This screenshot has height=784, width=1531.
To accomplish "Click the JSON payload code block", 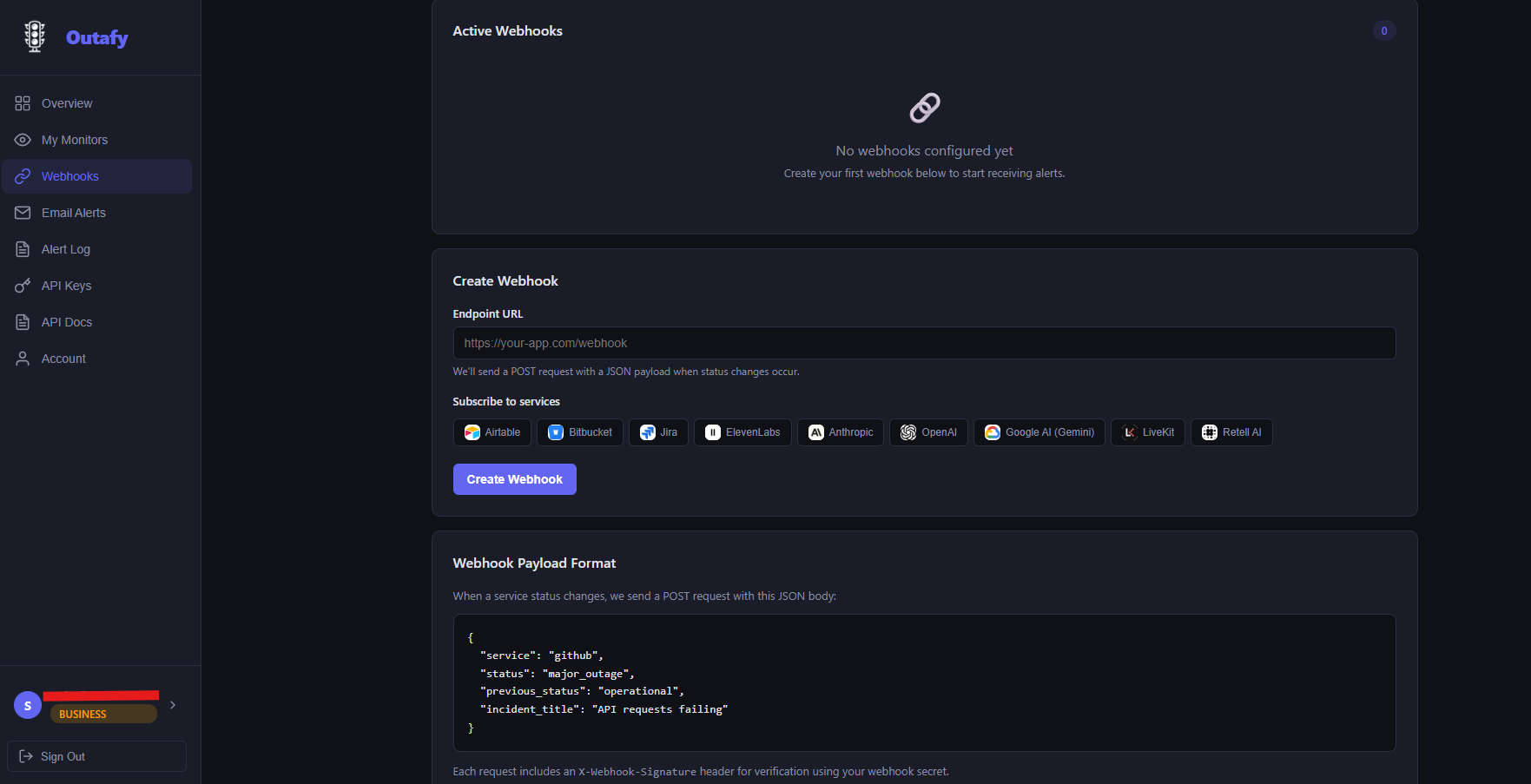I will click(925, 682).
